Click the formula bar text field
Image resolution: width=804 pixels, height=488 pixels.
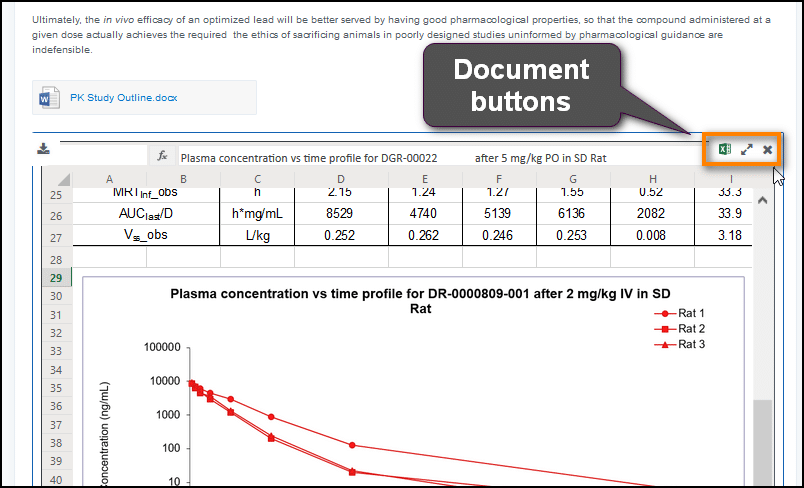click(x=441, y=158)
